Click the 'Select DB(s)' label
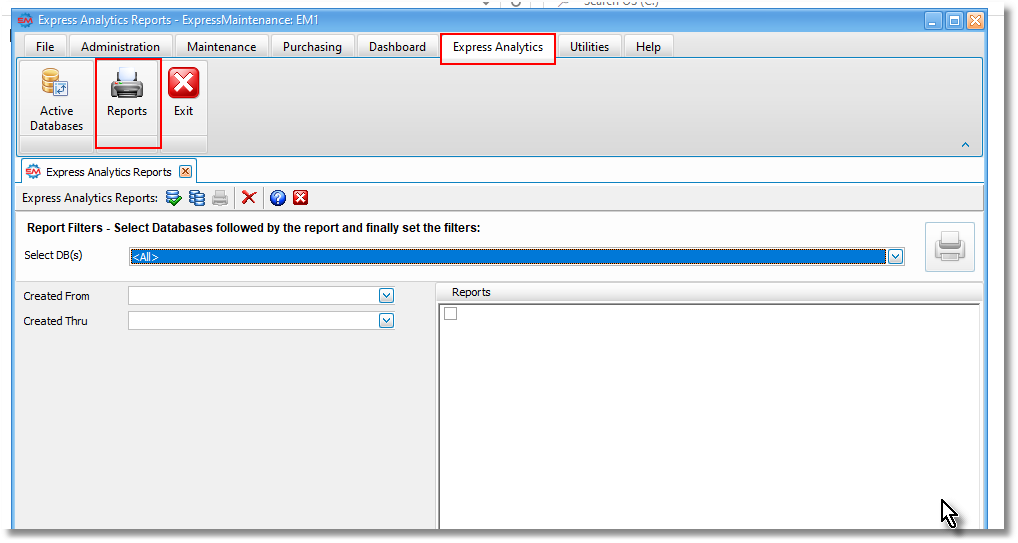 [x=53, y=255]
